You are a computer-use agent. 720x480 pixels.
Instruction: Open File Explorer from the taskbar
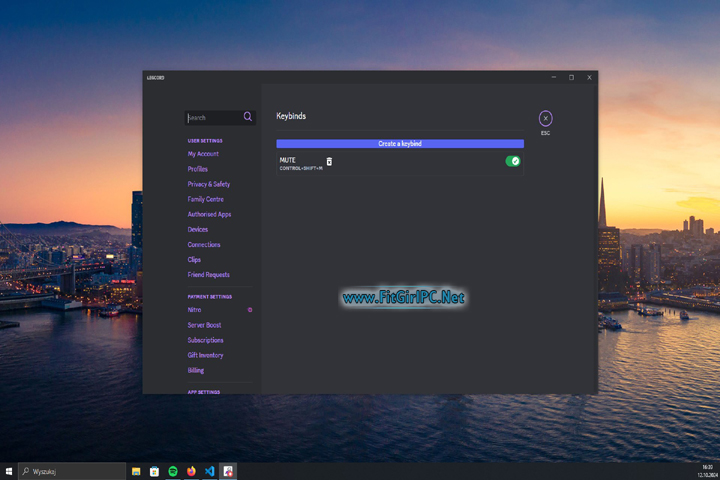tap(136, 471)
